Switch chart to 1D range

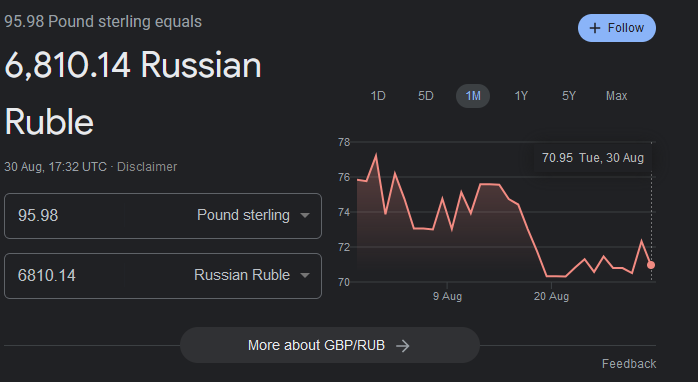[x=378, y=96]
